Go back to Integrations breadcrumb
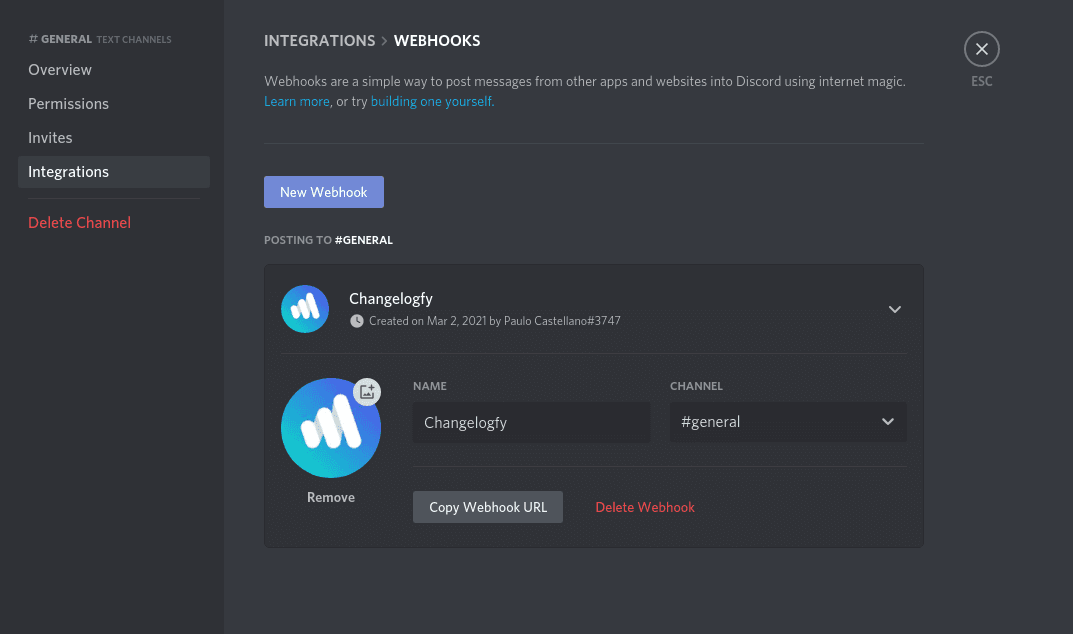 click(x=320, y=41)
